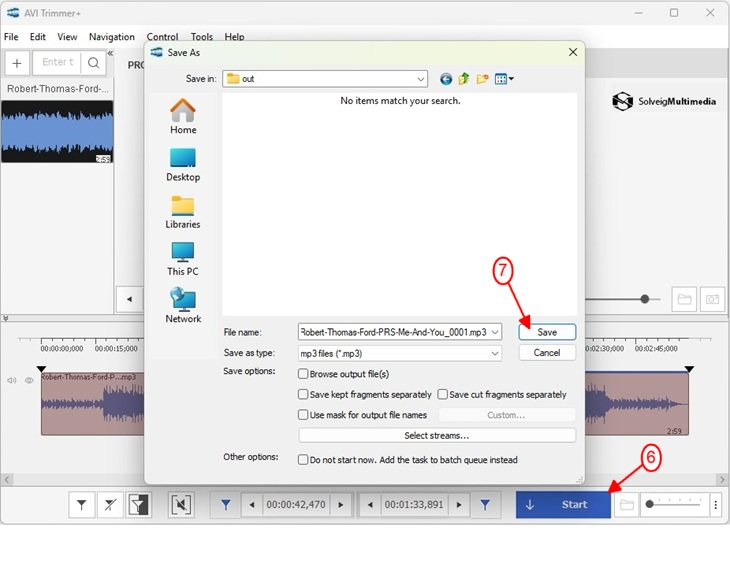Enable Use mask for output file names
730x582 pixels.
point(303,415)
